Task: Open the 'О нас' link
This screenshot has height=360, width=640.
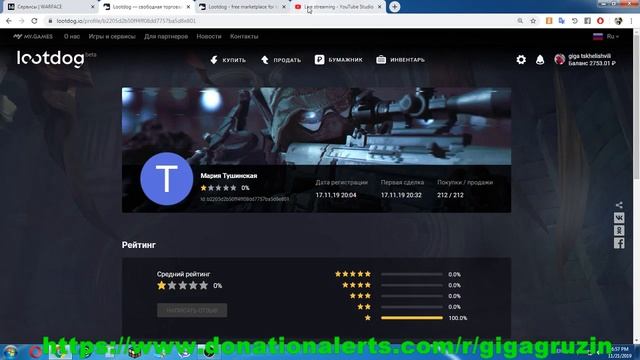Action: 72,36
